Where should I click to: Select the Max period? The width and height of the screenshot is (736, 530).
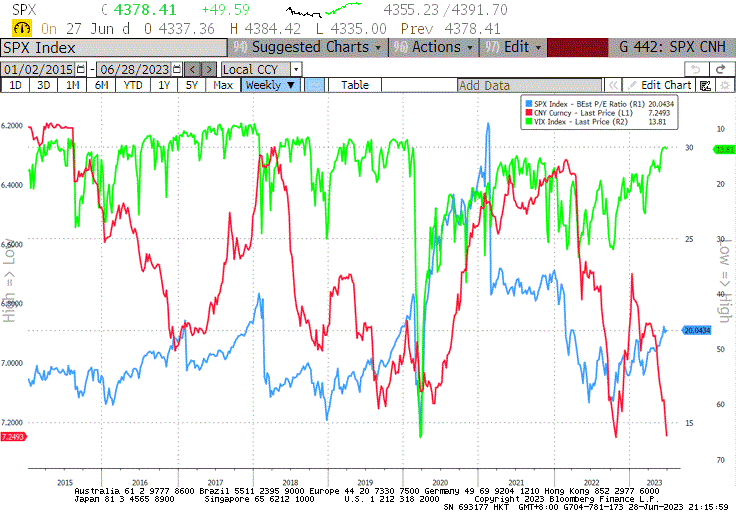click(x=223, y=85)
